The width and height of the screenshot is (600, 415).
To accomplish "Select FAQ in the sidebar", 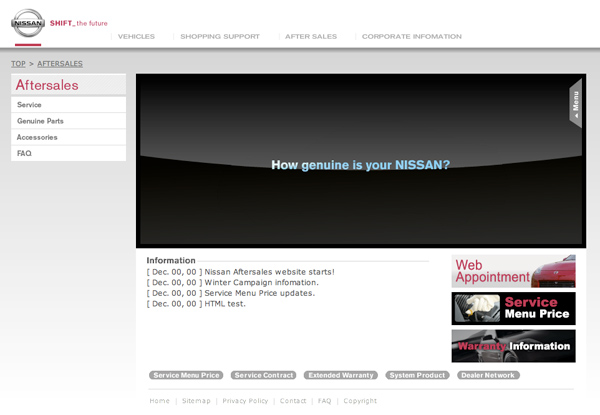I will (x=25, y=153).
